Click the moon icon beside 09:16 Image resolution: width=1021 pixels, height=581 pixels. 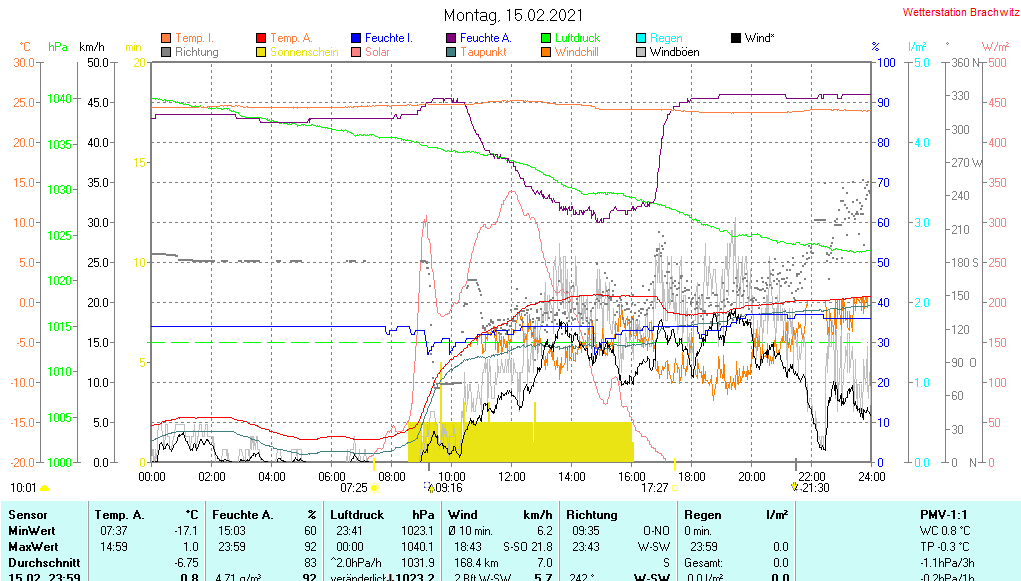(430, 488)
